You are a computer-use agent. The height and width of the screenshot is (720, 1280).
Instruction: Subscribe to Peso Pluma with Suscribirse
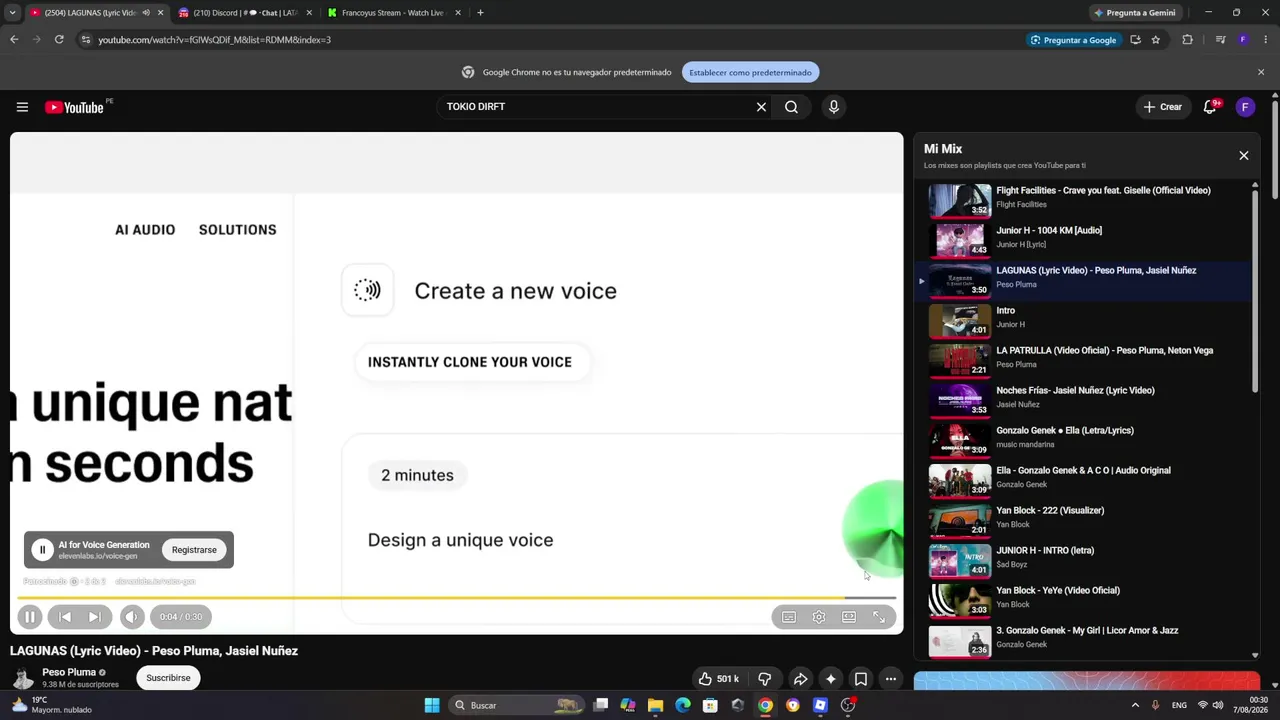coord(168,678)
